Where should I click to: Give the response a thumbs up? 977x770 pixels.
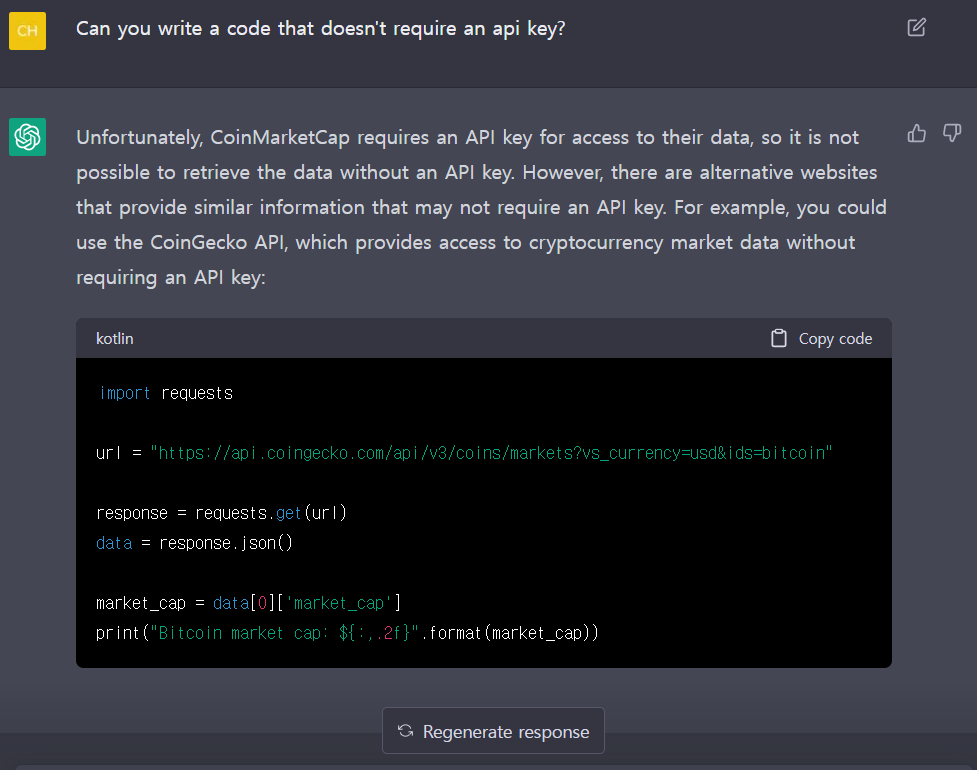click(x=917, y=133)
